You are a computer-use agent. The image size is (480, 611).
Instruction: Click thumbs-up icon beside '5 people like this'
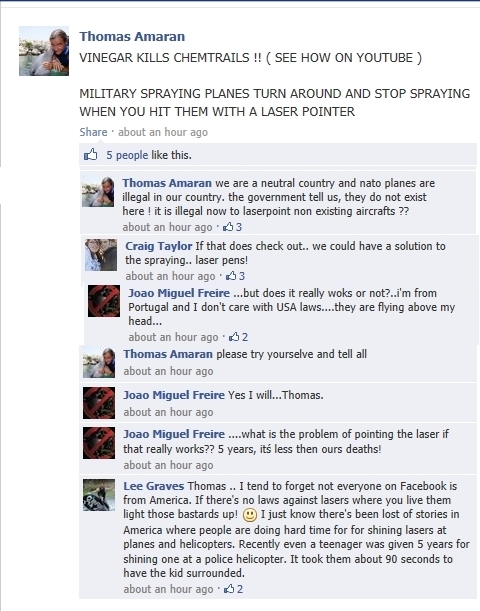click(x=91, y=155)
